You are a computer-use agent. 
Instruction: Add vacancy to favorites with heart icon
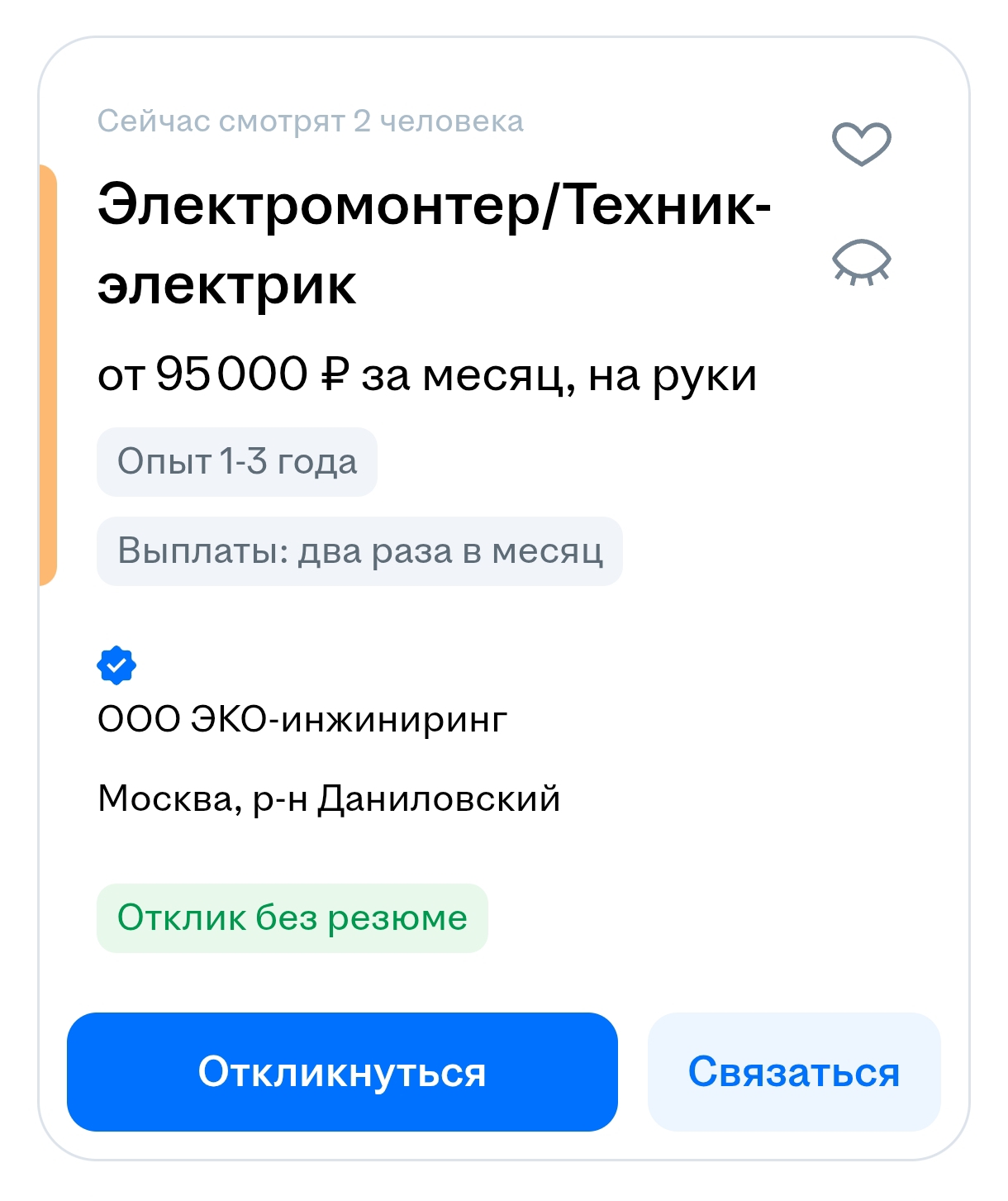click(861, 144)
